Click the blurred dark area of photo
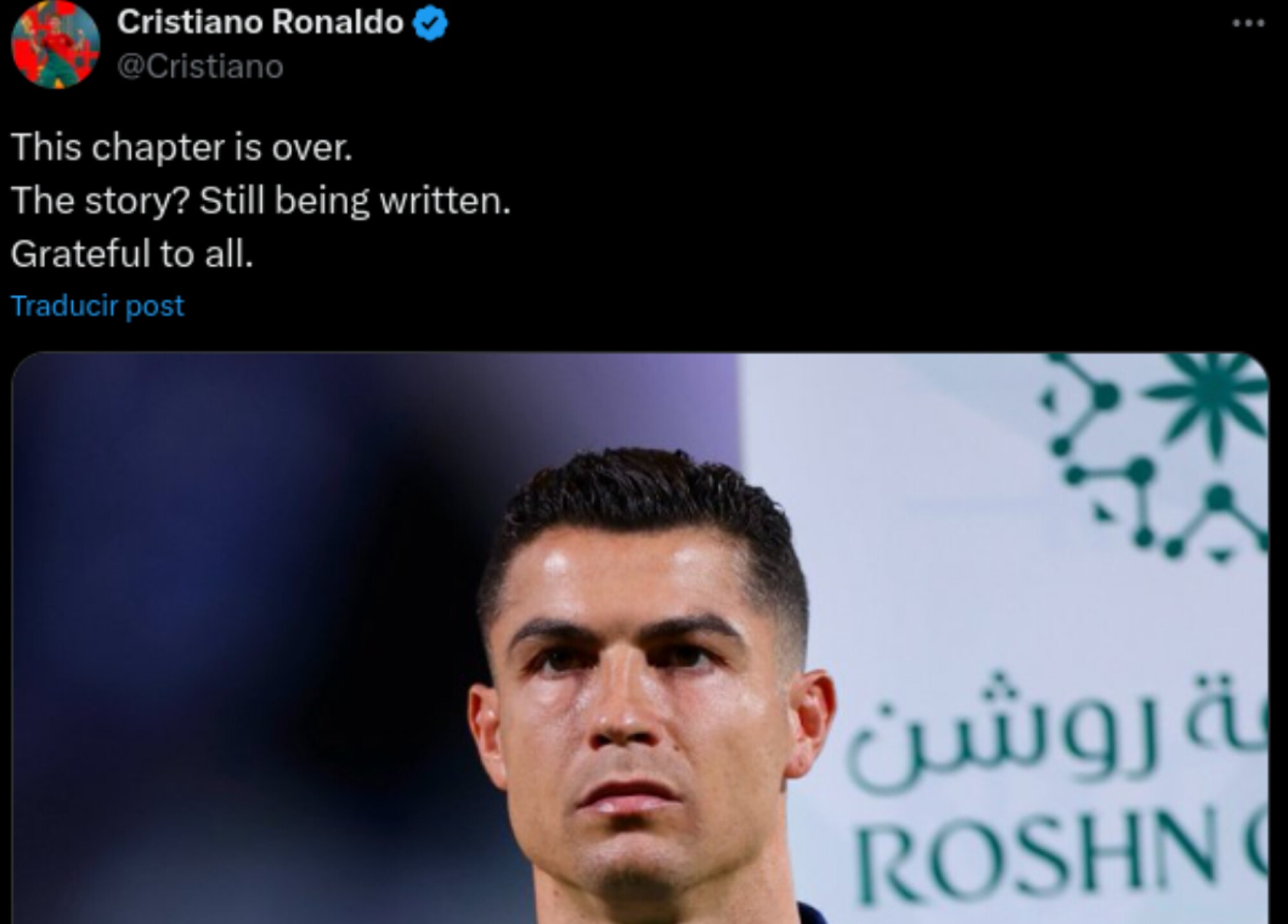 click(257, 642)
